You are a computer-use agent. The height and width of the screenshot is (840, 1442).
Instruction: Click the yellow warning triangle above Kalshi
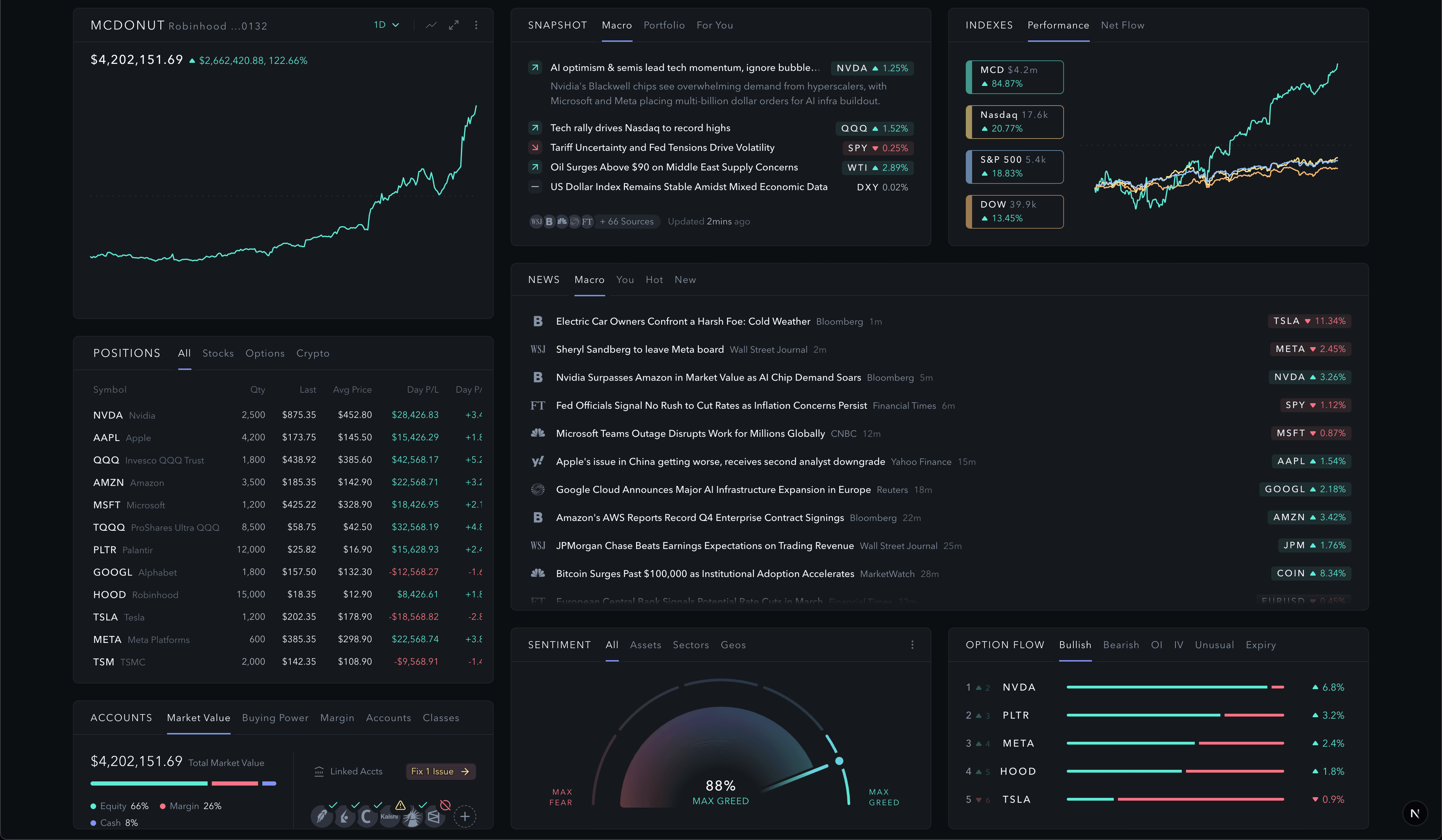pos(401,805)
